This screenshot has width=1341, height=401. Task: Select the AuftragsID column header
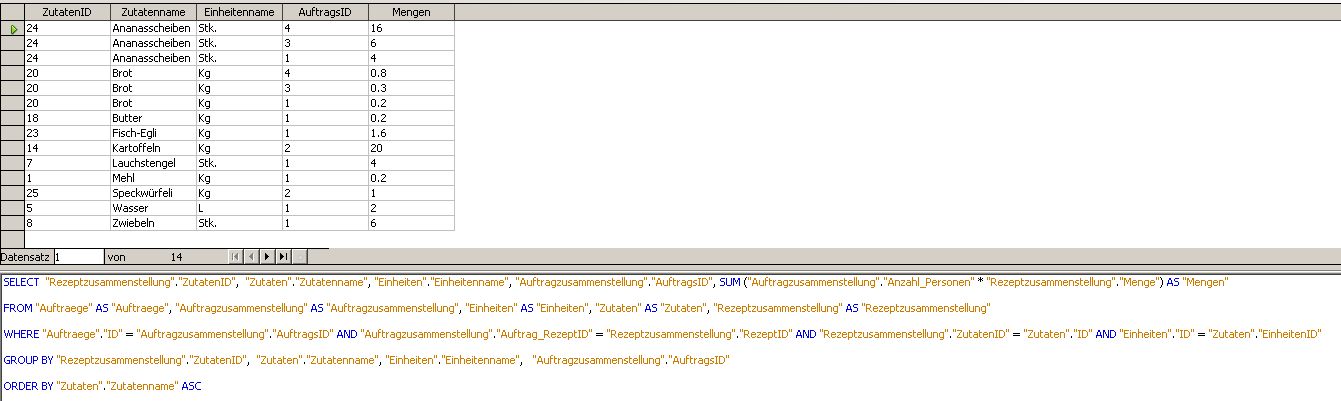(x=324, y=11)
